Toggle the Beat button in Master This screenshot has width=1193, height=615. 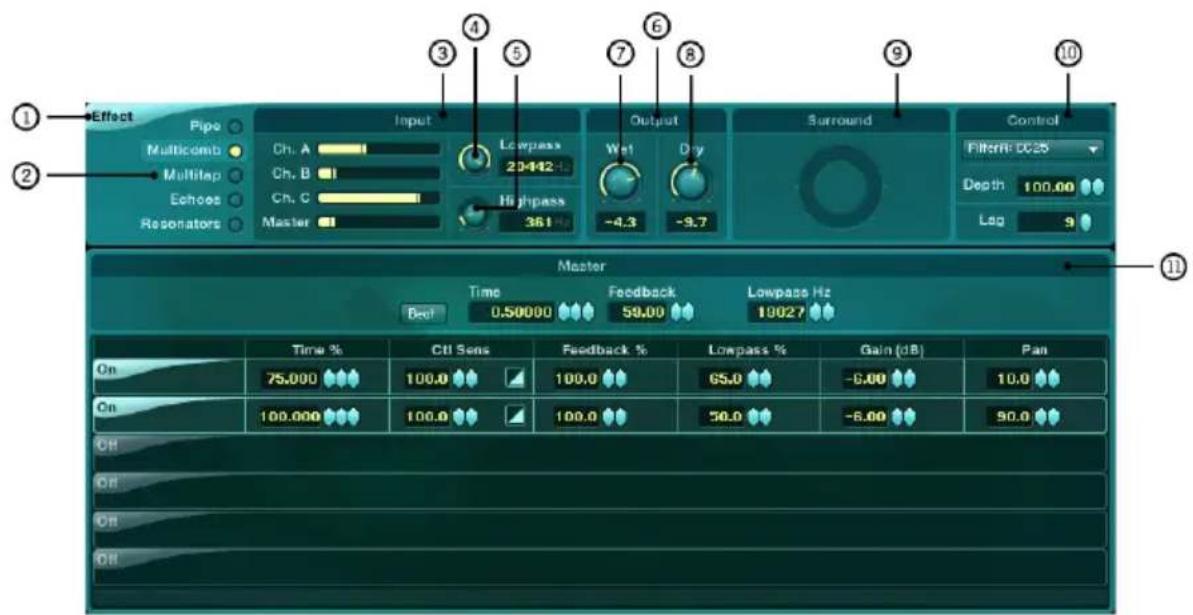point(424,314)
